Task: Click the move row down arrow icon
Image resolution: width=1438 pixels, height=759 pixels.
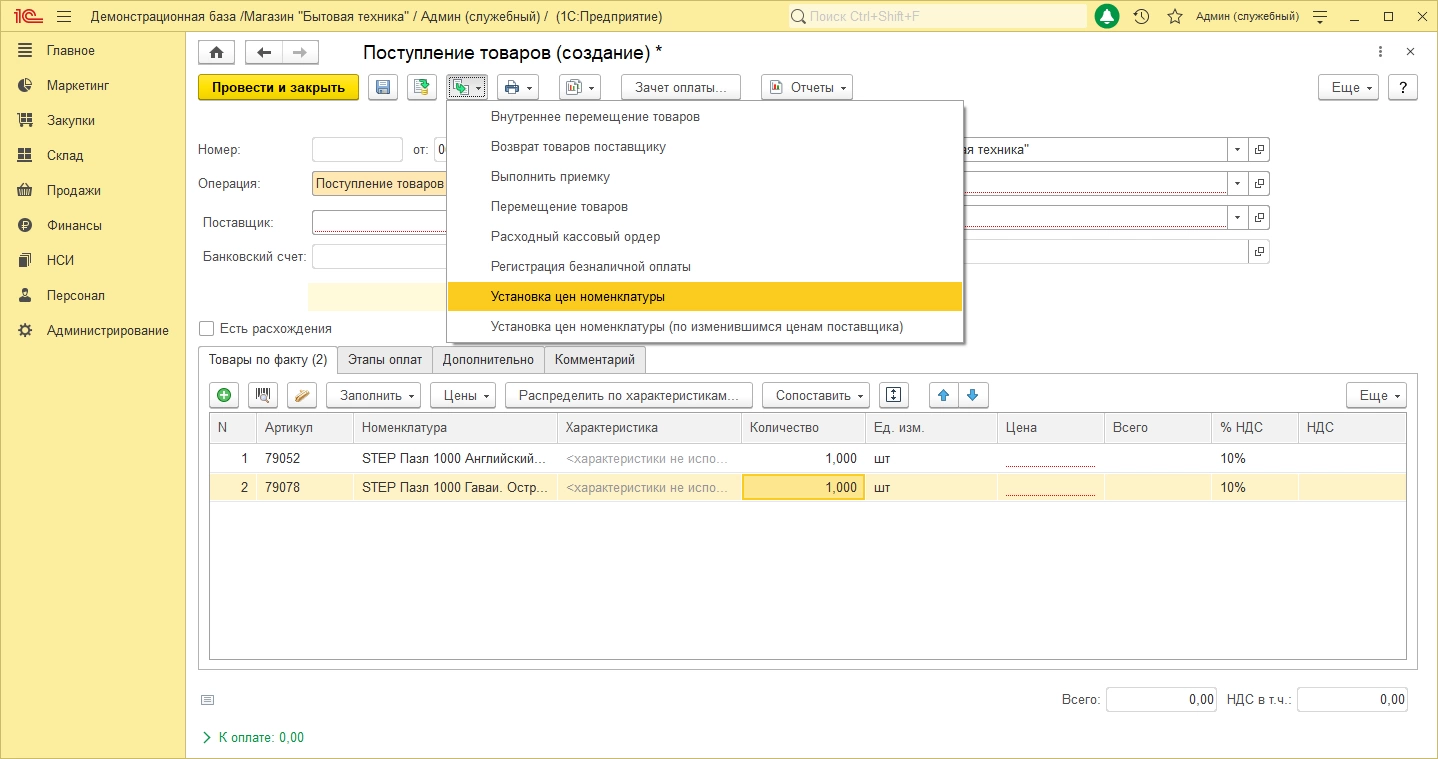Action: tap(973, 396)
